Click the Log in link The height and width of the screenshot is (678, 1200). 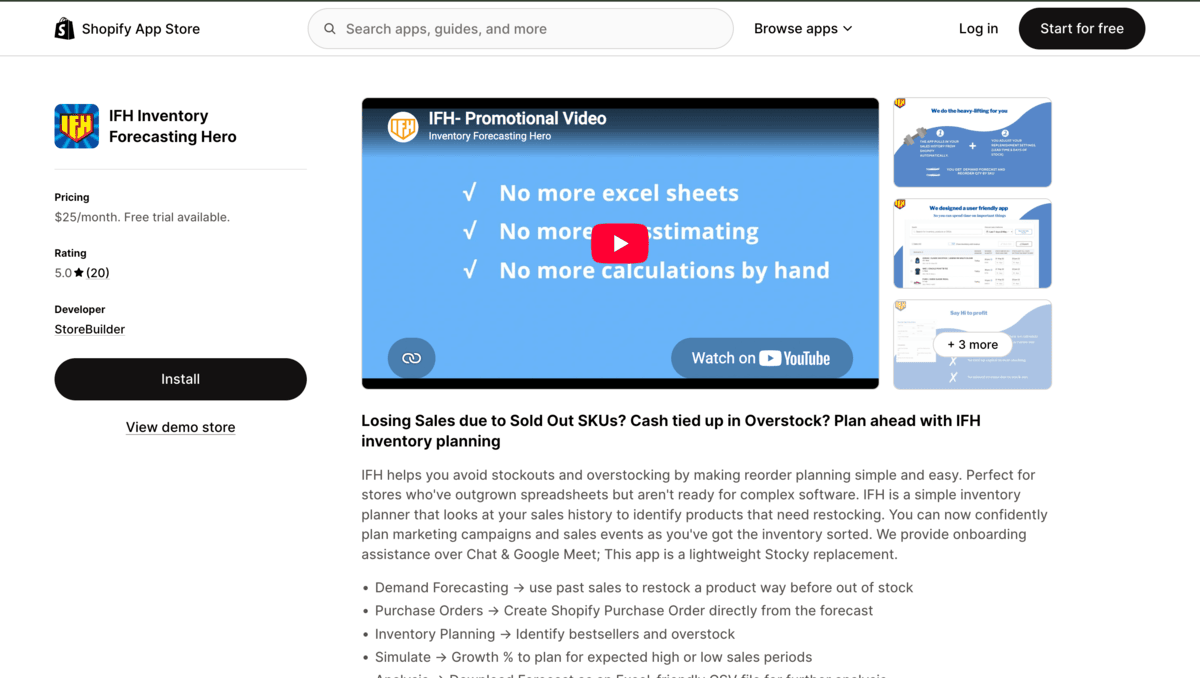(x=978, y=29)
